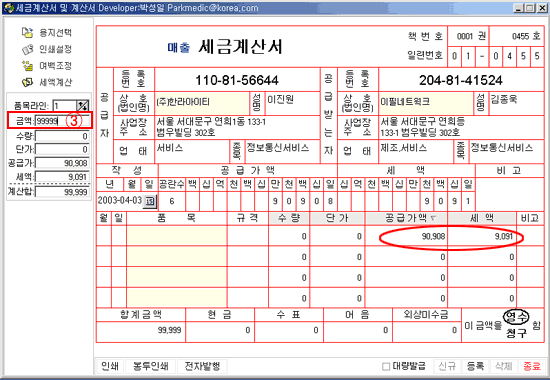Image resolution: width=550 pixels, height=380 pixels.
Task: Maximize the tax invoice window
Action: click(530, 8)
